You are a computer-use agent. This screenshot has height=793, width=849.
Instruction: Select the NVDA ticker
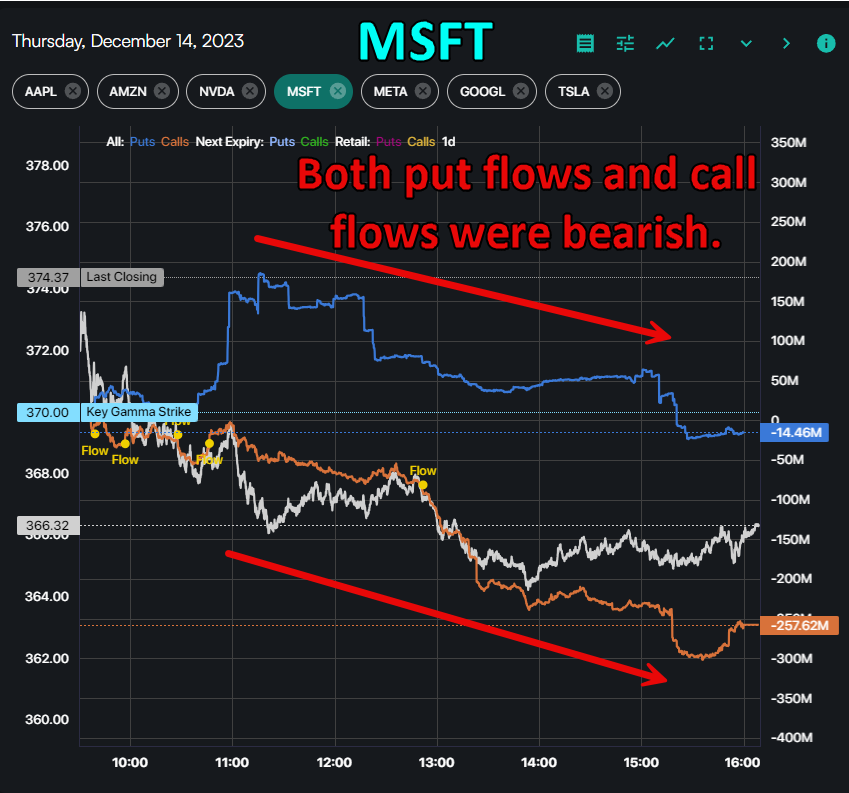217,91
